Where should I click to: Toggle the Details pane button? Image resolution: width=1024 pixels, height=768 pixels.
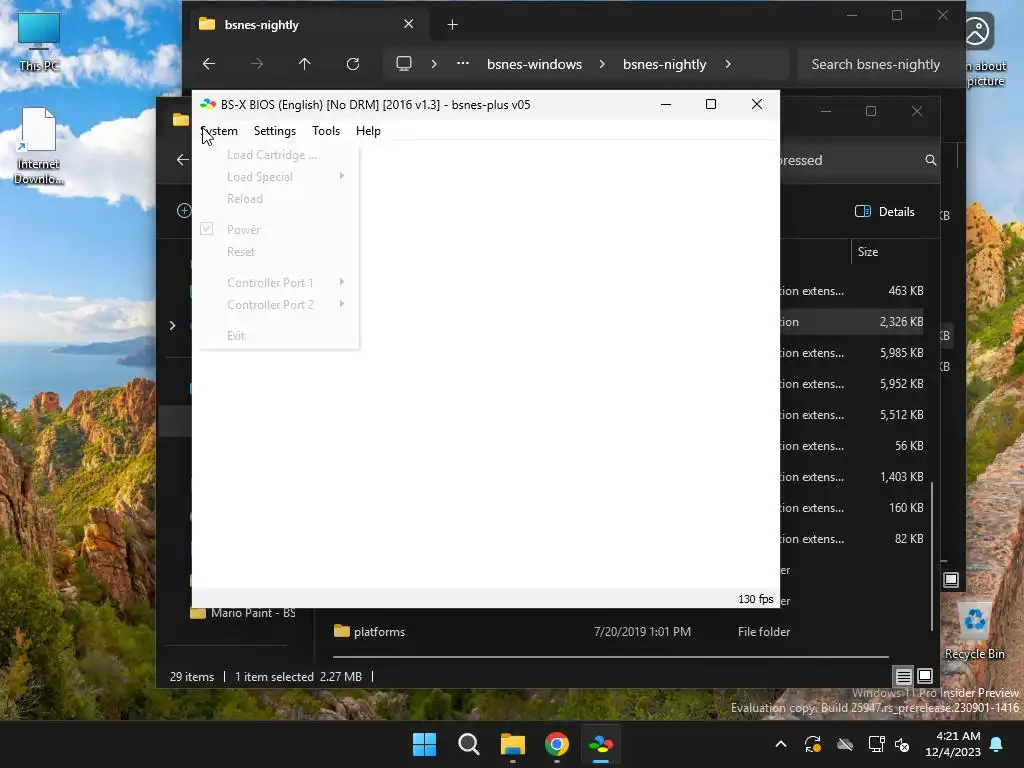(884, 212)
